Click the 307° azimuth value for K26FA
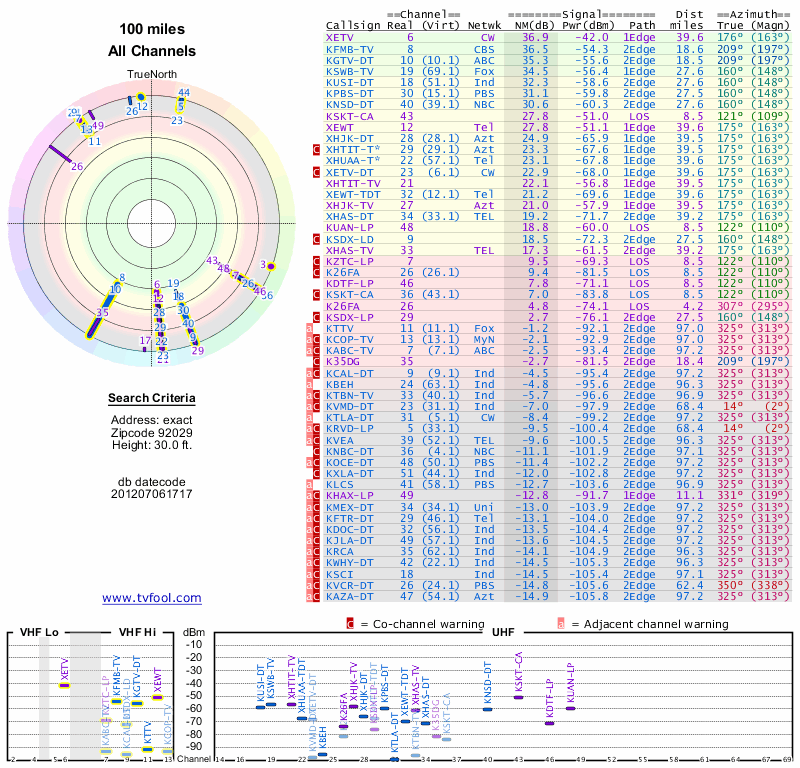 pos(730,306)
